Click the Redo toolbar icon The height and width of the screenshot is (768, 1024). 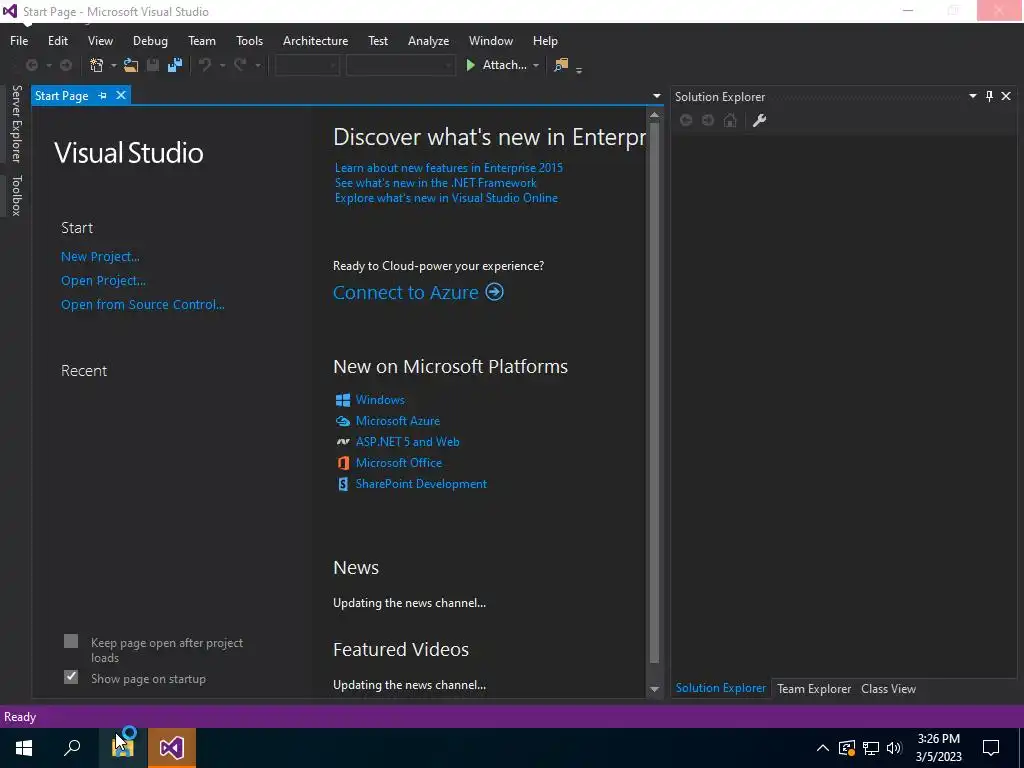[240, 65]
